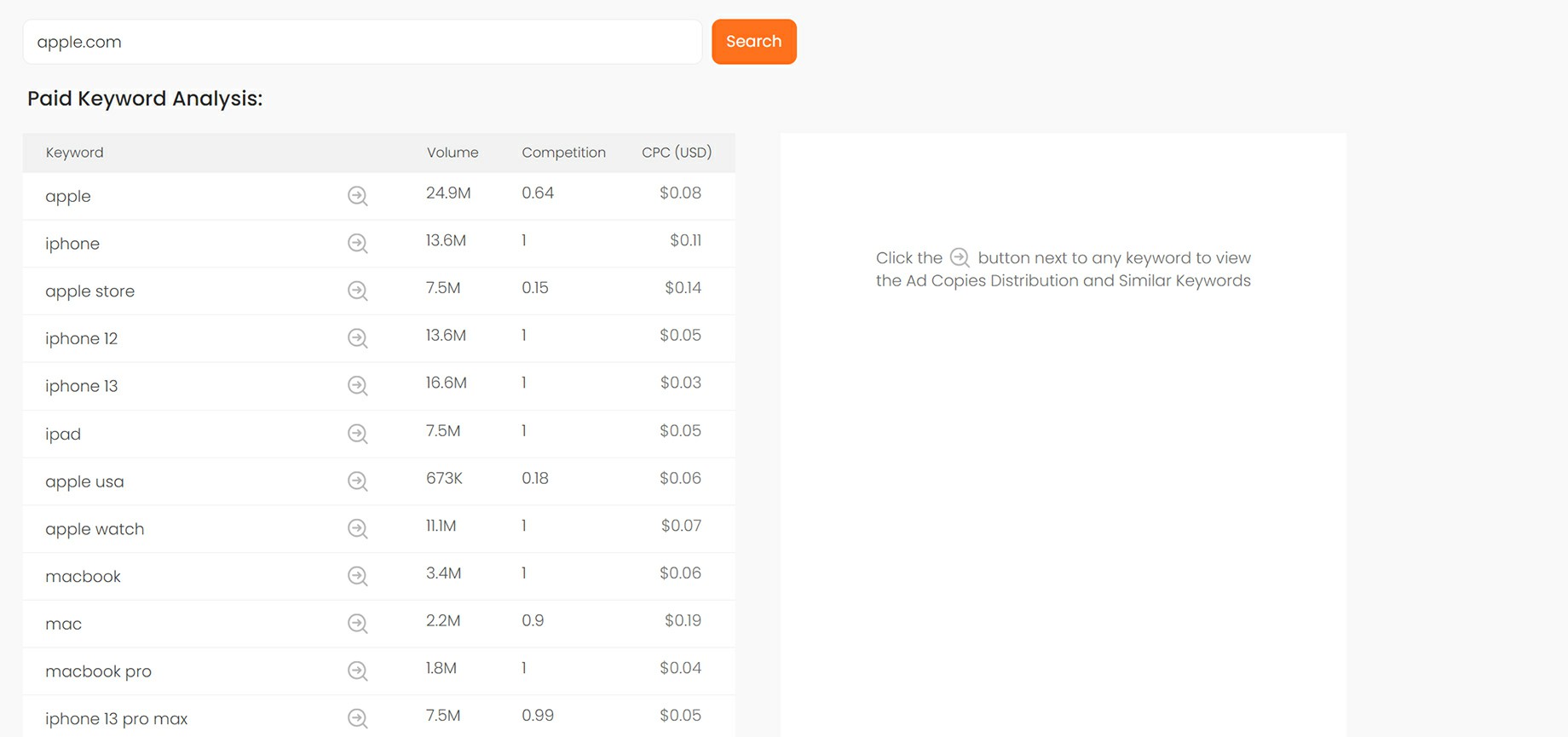Open details icon for 'macbook' keyword row

click(x=358, y=577)
